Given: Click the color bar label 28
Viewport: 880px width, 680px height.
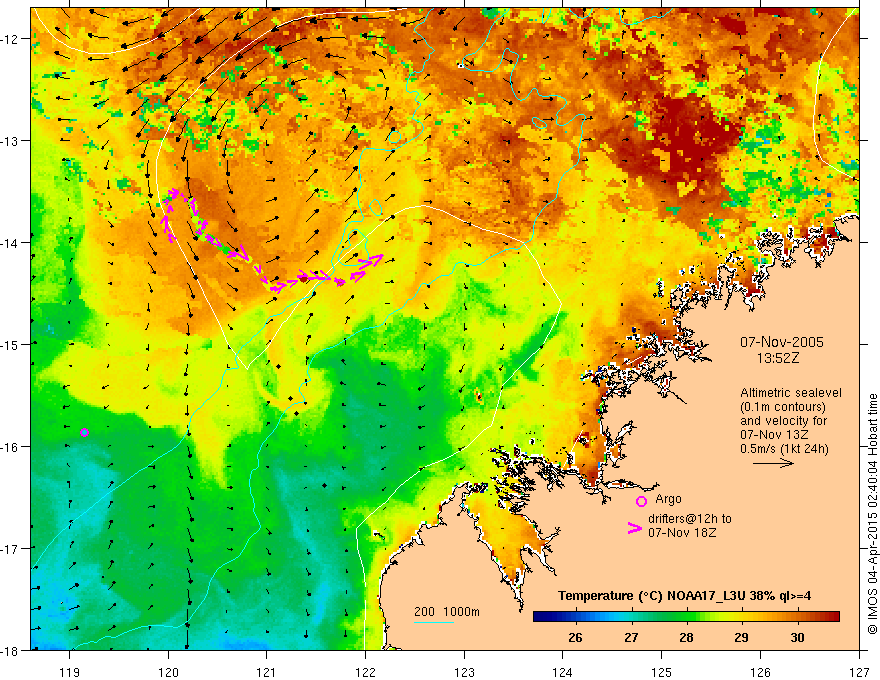Looking at the screenshot, I should (x=686, y=637).
